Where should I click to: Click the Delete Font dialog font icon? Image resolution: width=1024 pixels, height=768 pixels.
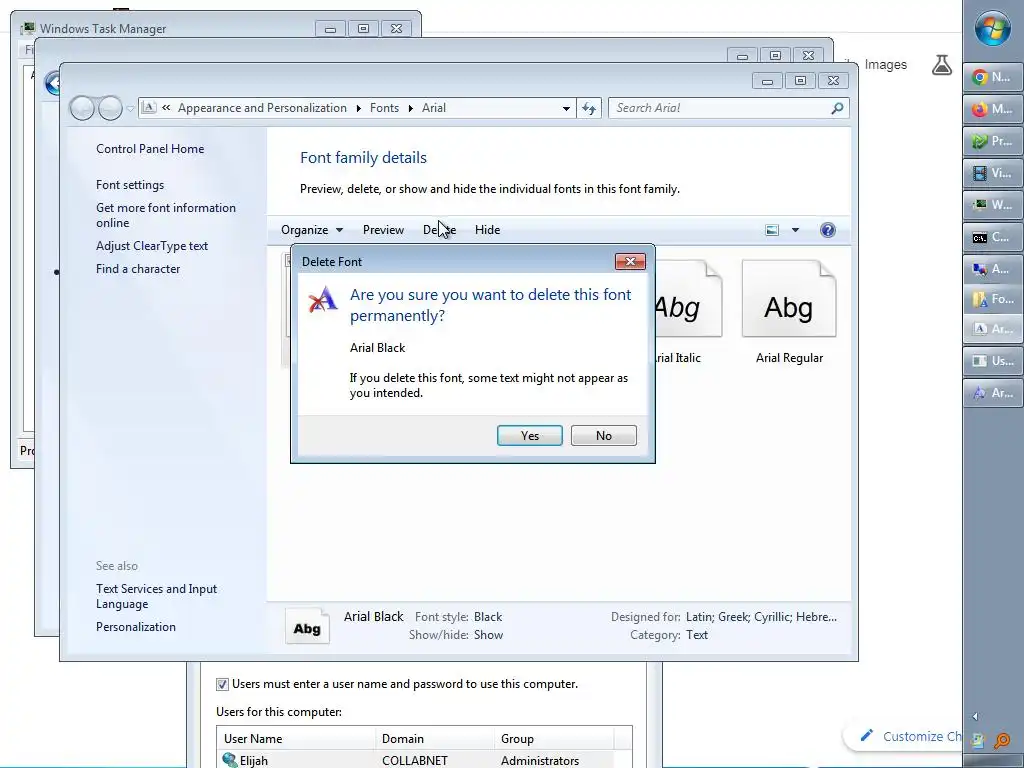coord(323,299)
